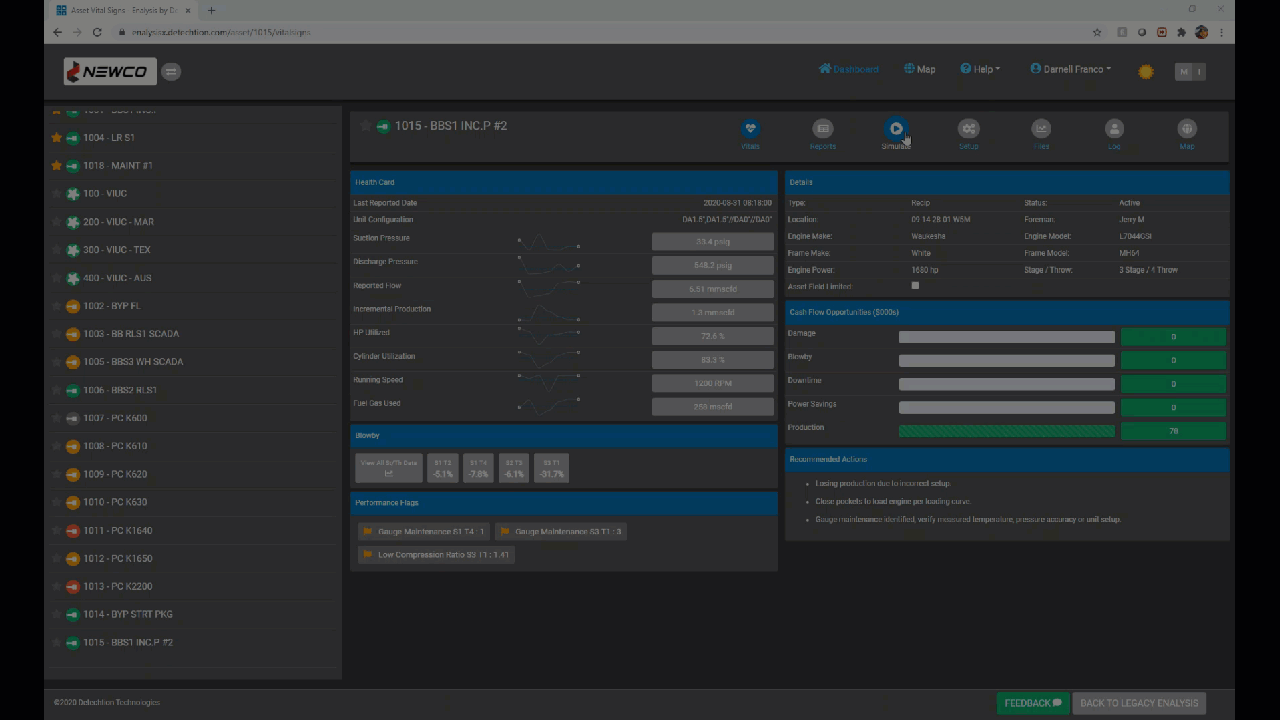Select asset 1005 - BBS3 WH SCADA
The width and height of the screenshot is (1280, 720).
click(133, 362)
